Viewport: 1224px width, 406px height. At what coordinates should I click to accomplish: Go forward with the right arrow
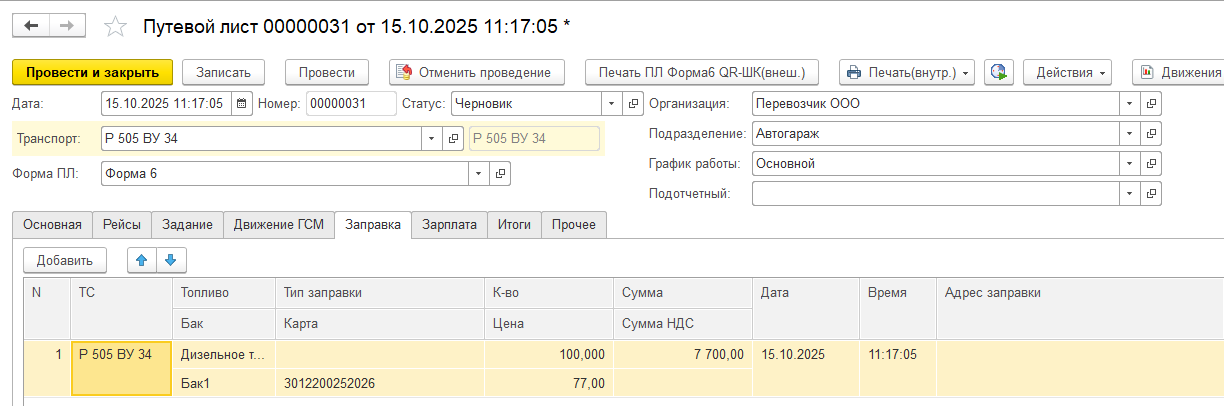point(67,26)
